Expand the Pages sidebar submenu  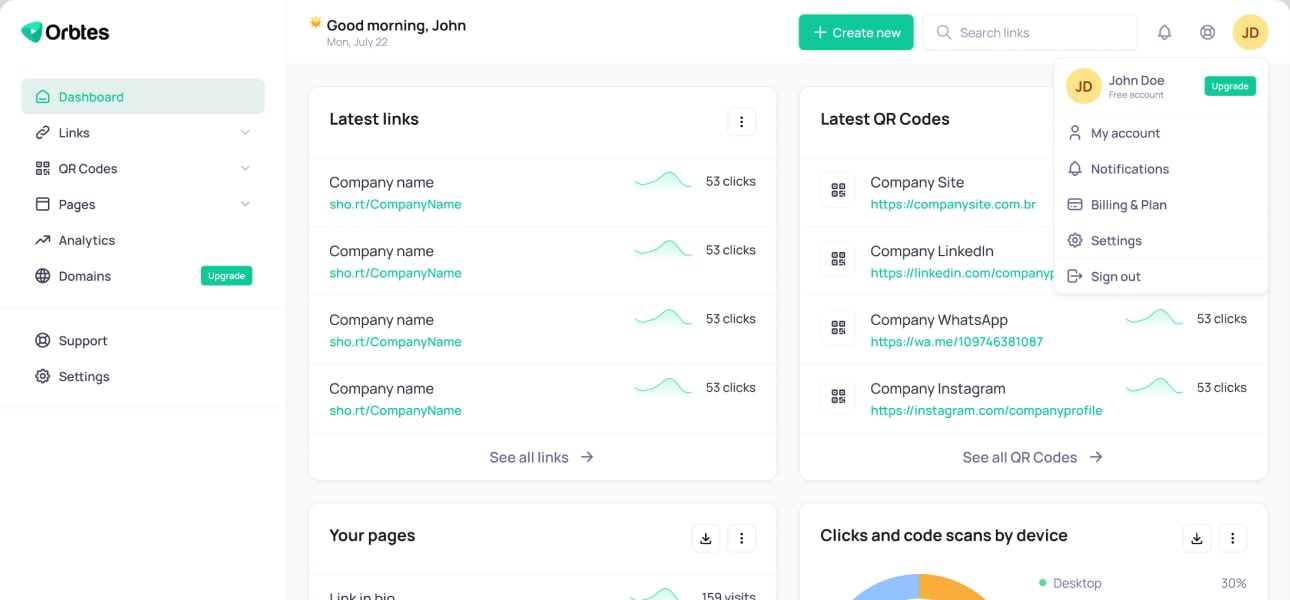[x=245, y=205]
